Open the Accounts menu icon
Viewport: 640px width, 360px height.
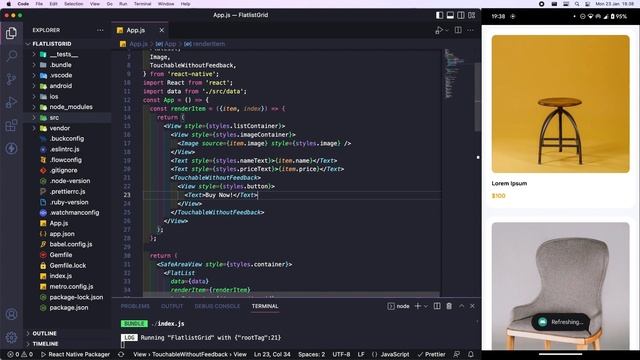click(x=11, y=314)
